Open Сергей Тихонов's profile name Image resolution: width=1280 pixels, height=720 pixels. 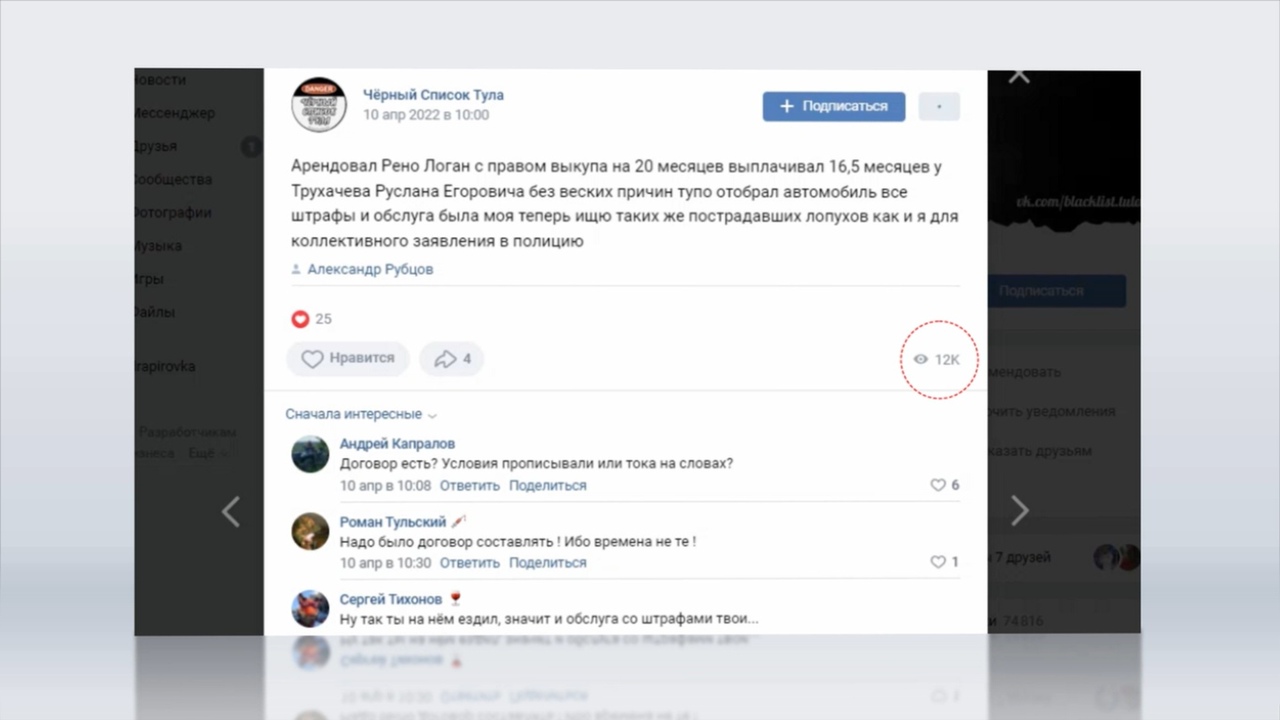click(x=390, y=599)
